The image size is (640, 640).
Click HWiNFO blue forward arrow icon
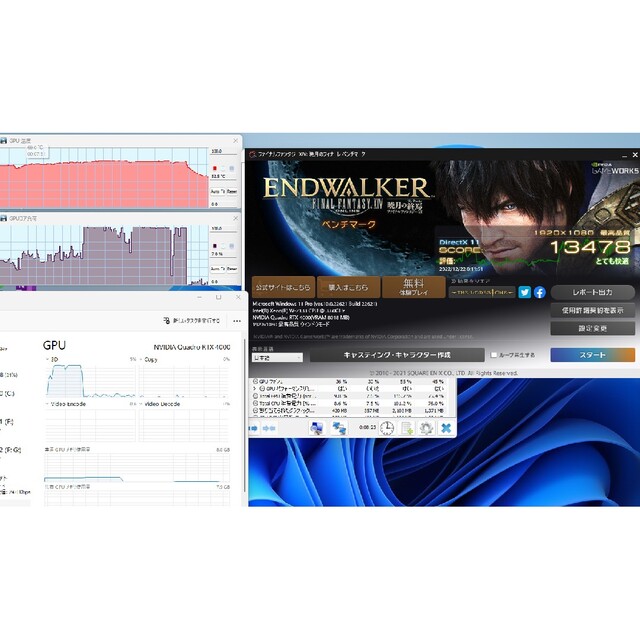click(x=253, y=428)
